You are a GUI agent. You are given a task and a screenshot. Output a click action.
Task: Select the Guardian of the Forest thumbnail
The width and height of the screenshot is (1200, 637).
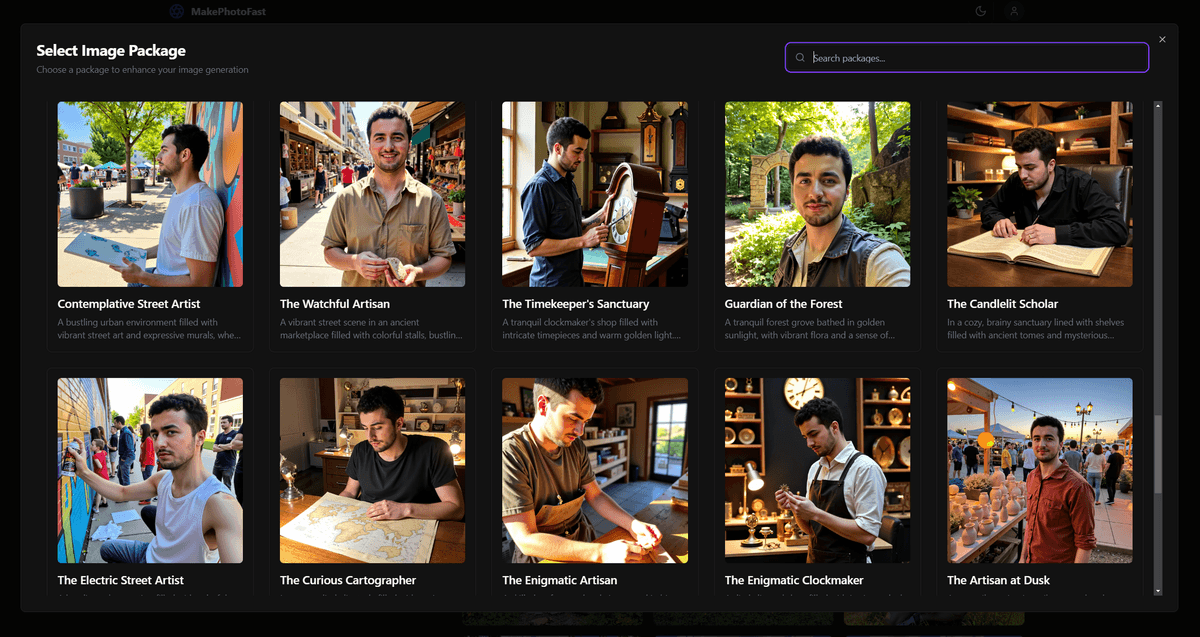[817, 194]
